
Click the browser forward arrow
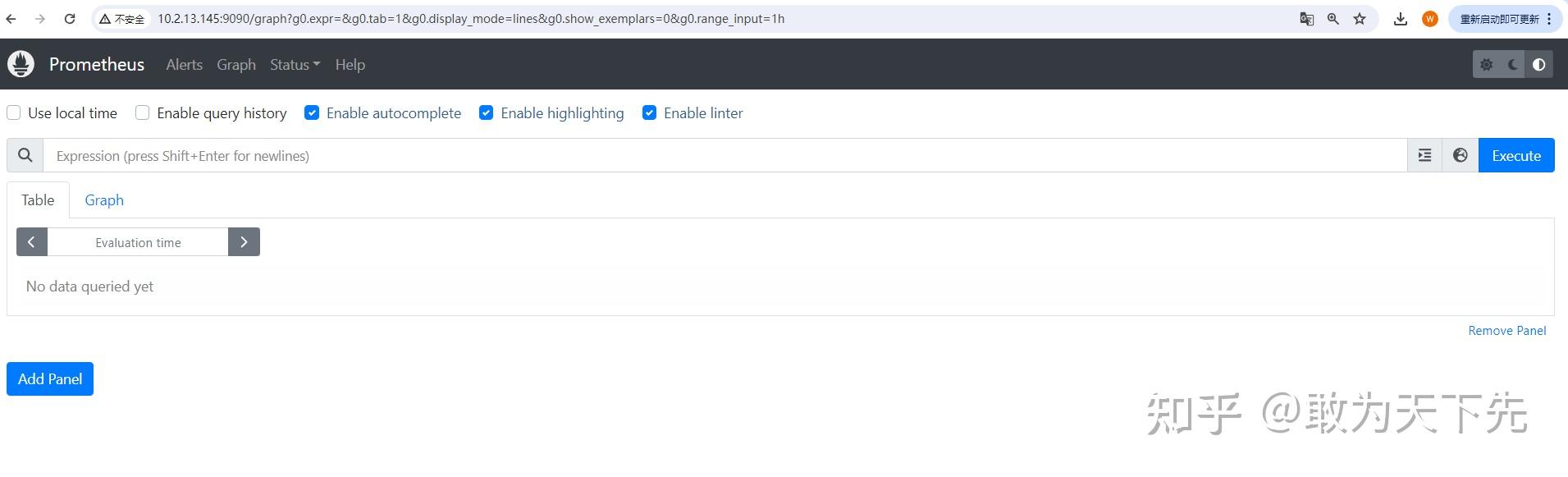pos(40,19)
